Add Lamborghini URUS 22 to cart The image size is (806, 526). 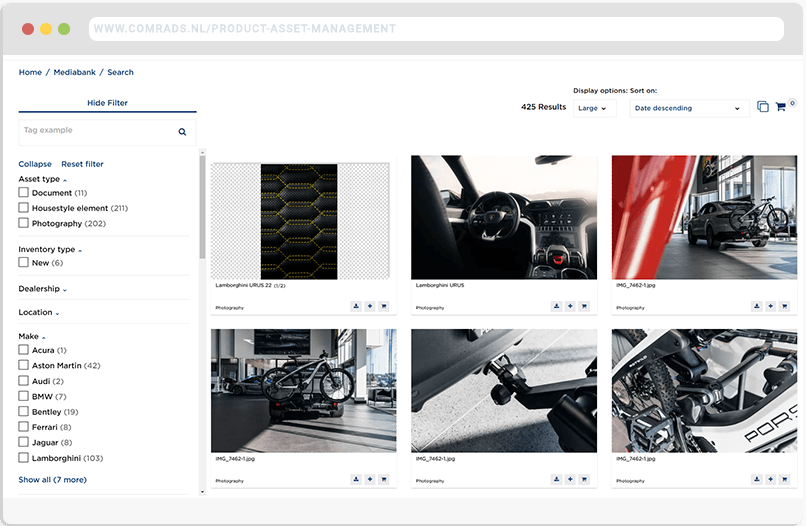coord(383,306)
